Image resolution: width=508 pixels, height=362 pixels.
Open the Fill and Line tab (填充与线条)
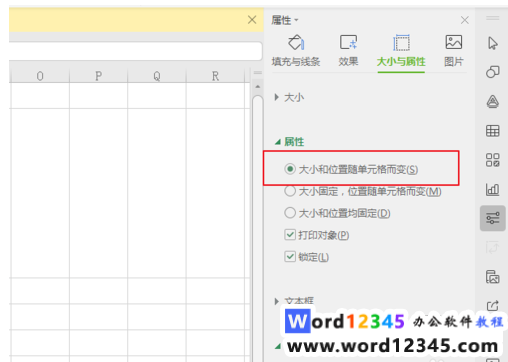click(x=296, y=50)
